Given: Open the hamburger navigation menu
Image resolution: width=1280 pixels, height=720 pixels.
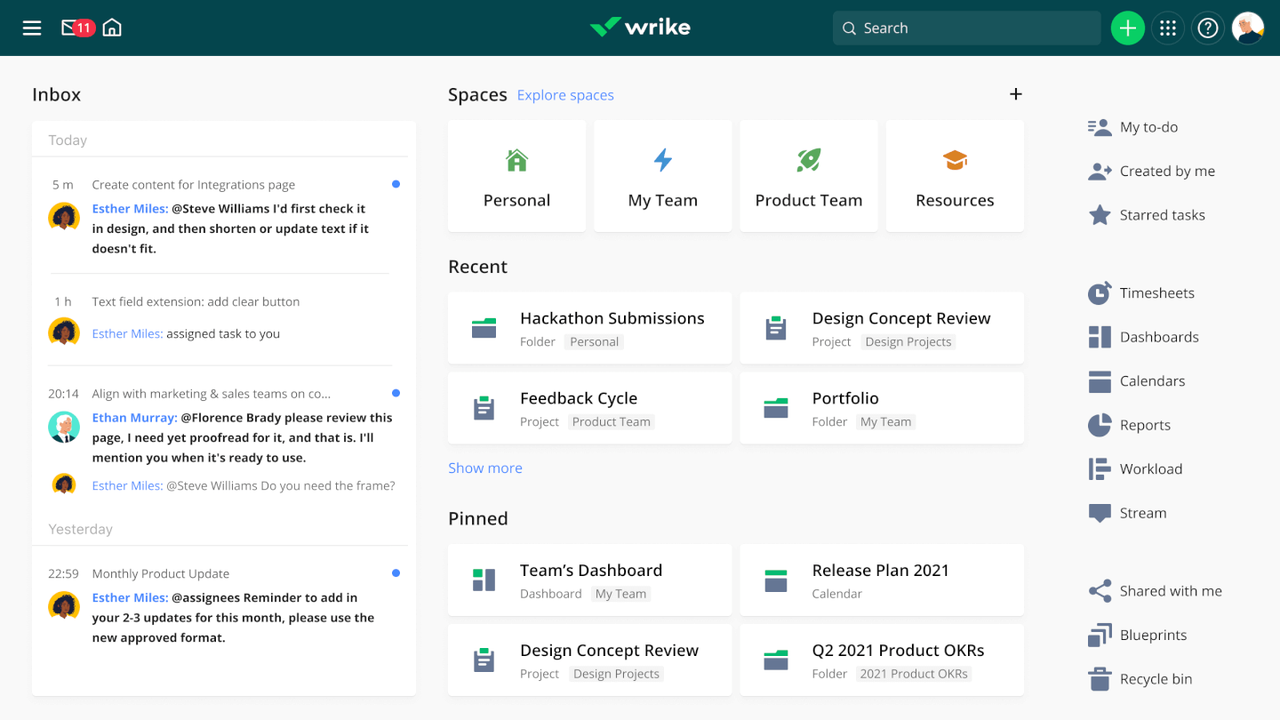Looking at the screenshot, I should click(x=31, y=27).
